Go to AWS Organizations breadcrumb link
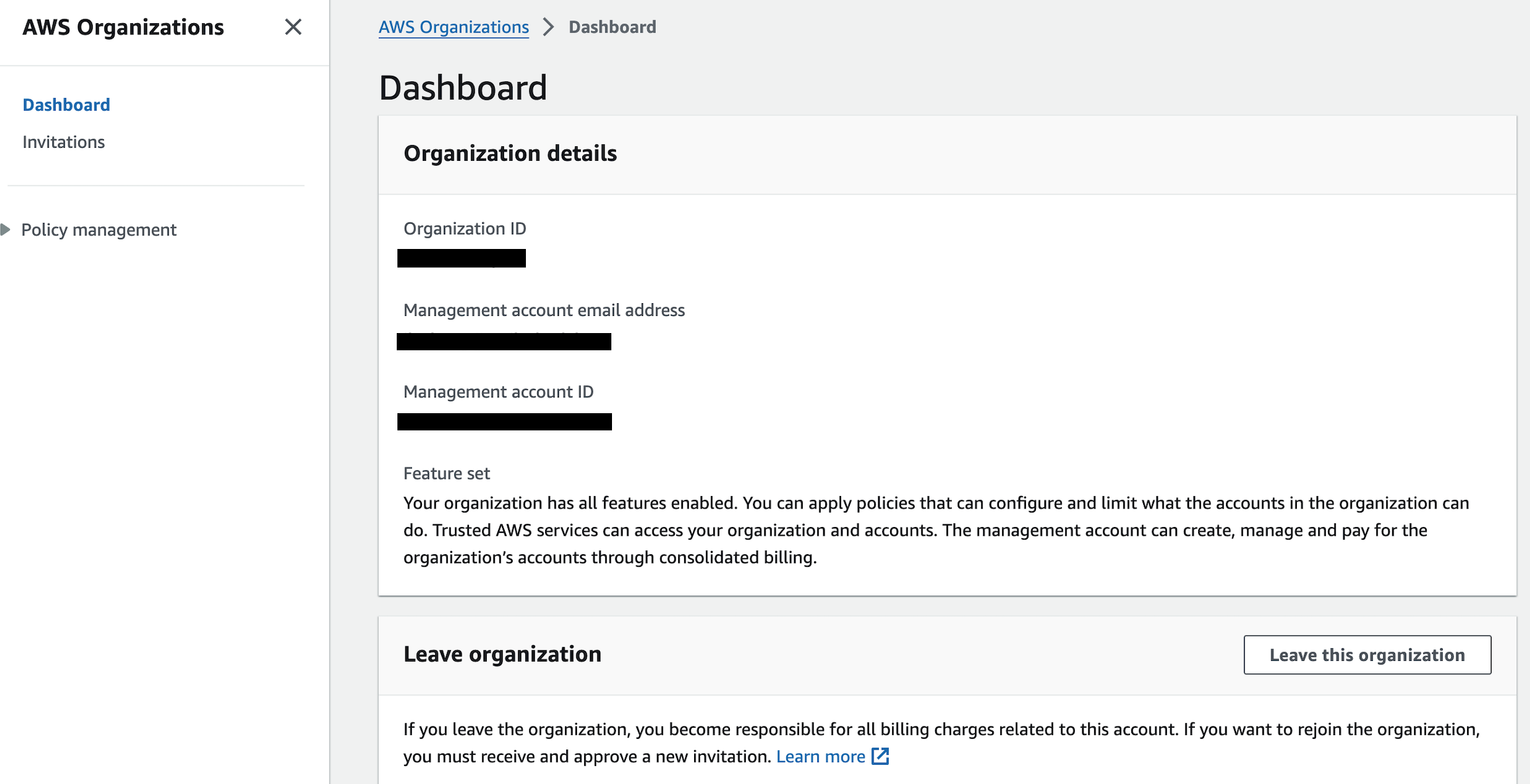 [x=454, y=27]
